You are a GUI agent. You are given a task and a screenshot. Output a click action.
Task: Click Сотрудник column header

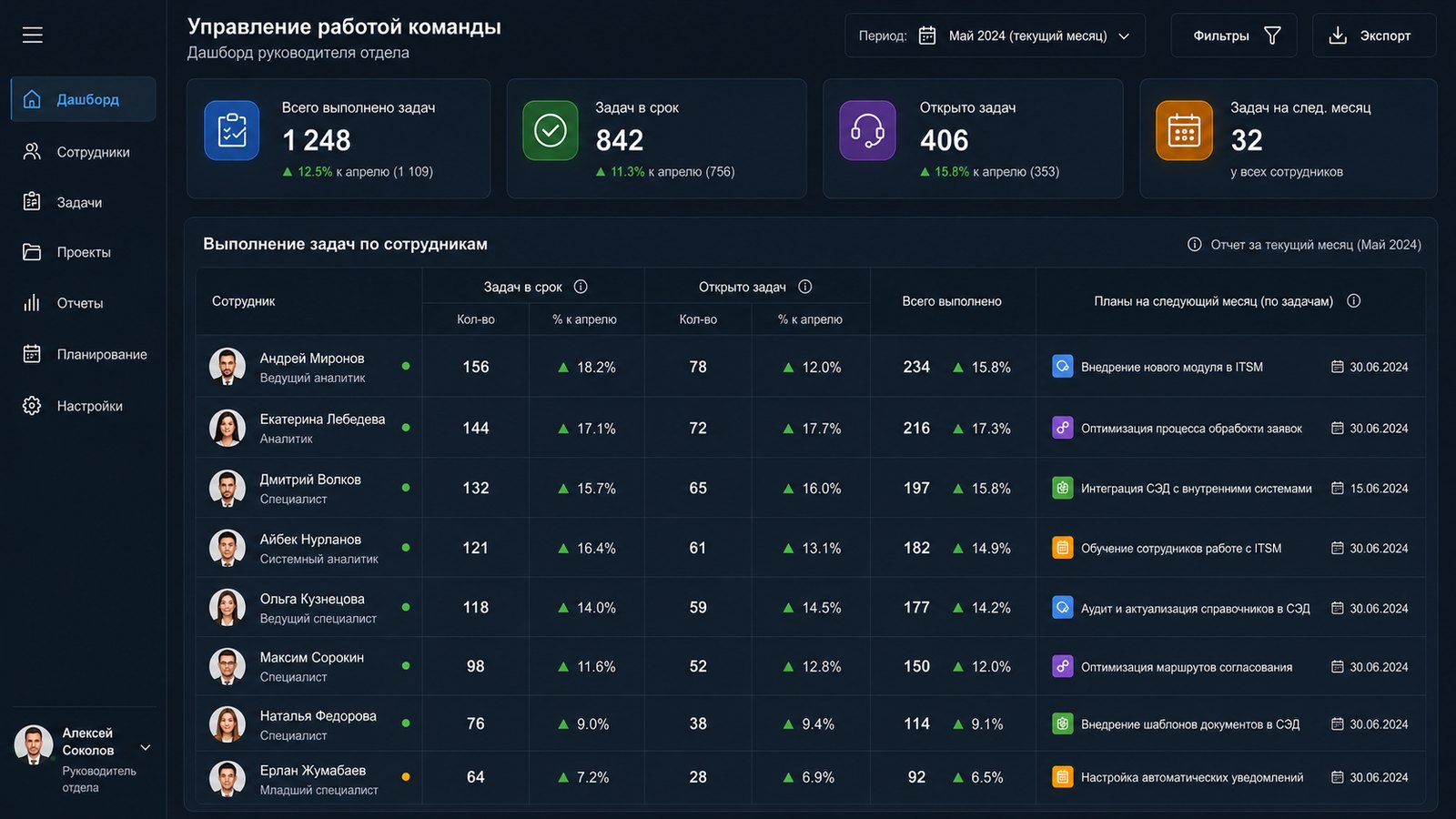(244, 301)
